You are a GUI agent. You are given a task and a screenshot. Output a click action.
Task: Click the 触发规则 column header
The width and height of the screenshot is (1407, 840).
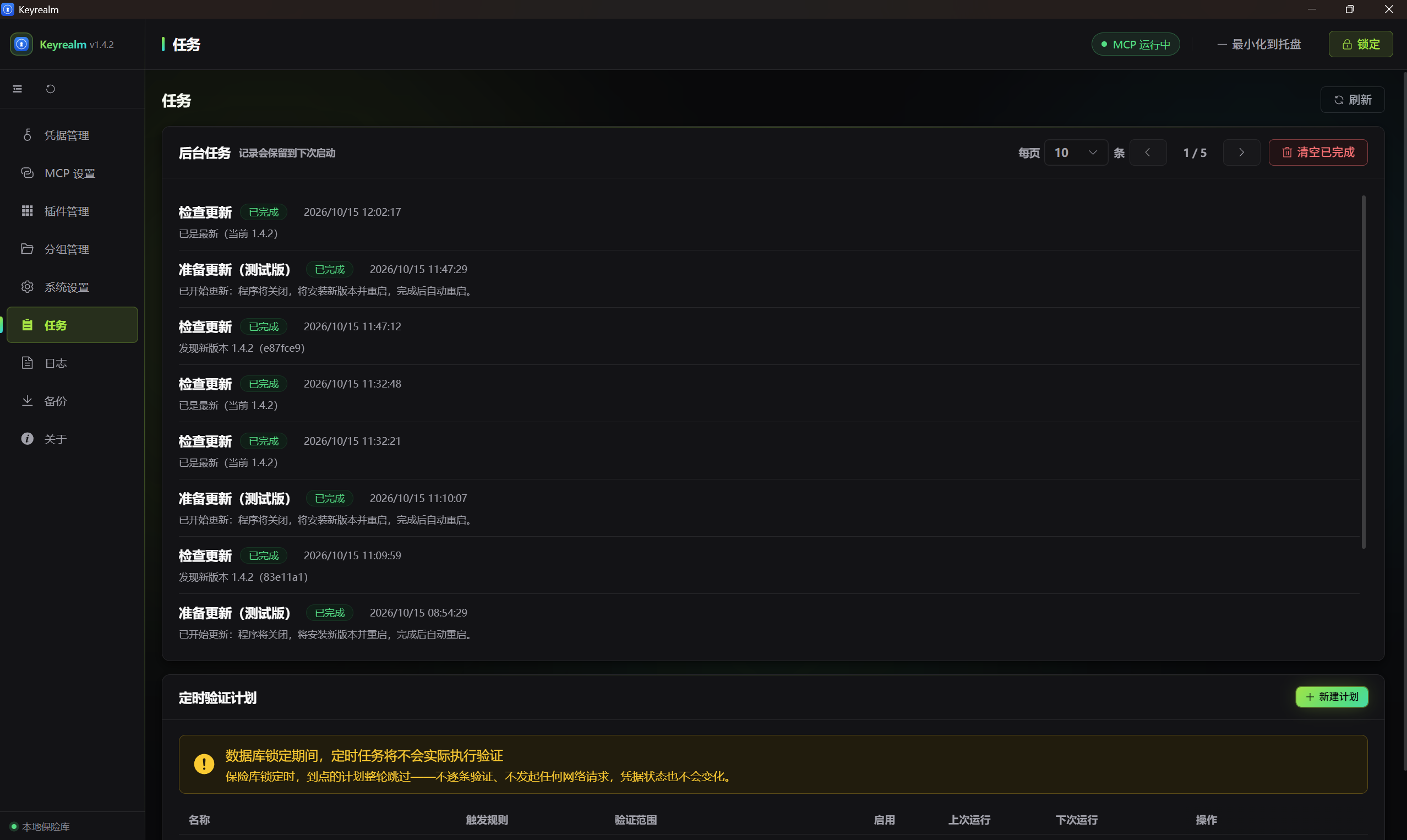(487, 820)
